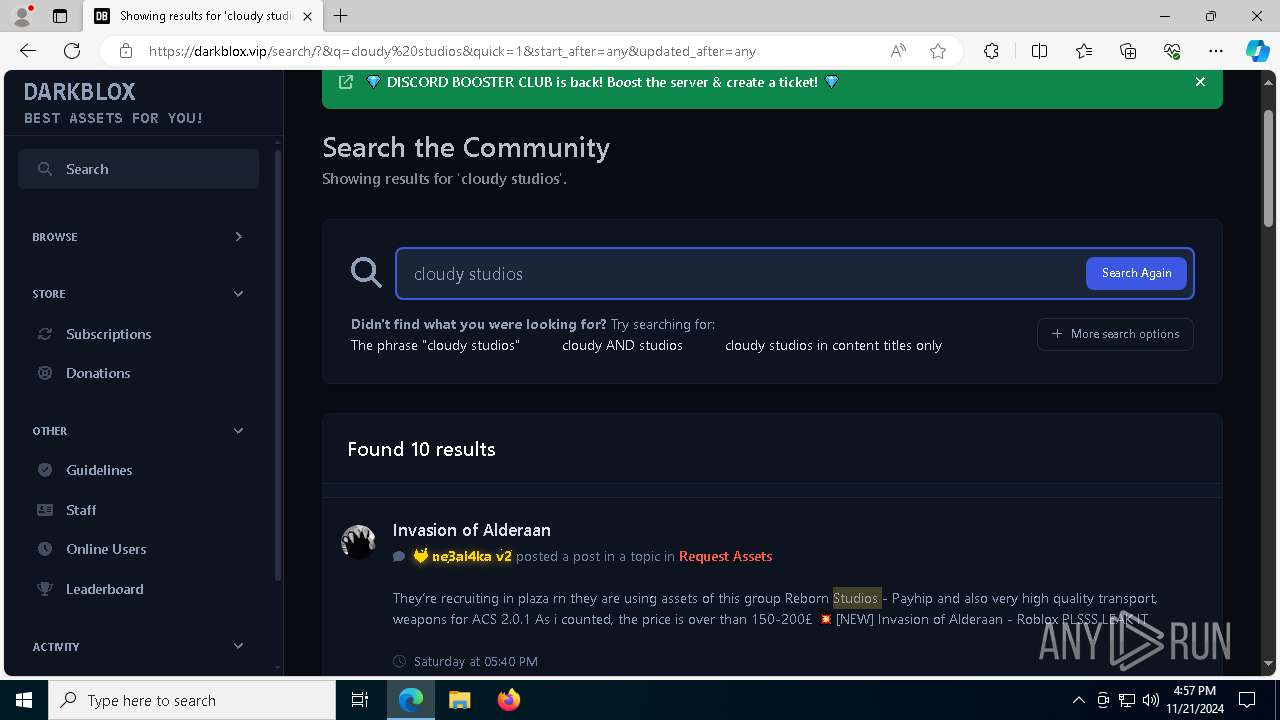Viewport: 1280px width, 720px height.
Task: Toggle Split screen view
Action: click(1039, 51)
